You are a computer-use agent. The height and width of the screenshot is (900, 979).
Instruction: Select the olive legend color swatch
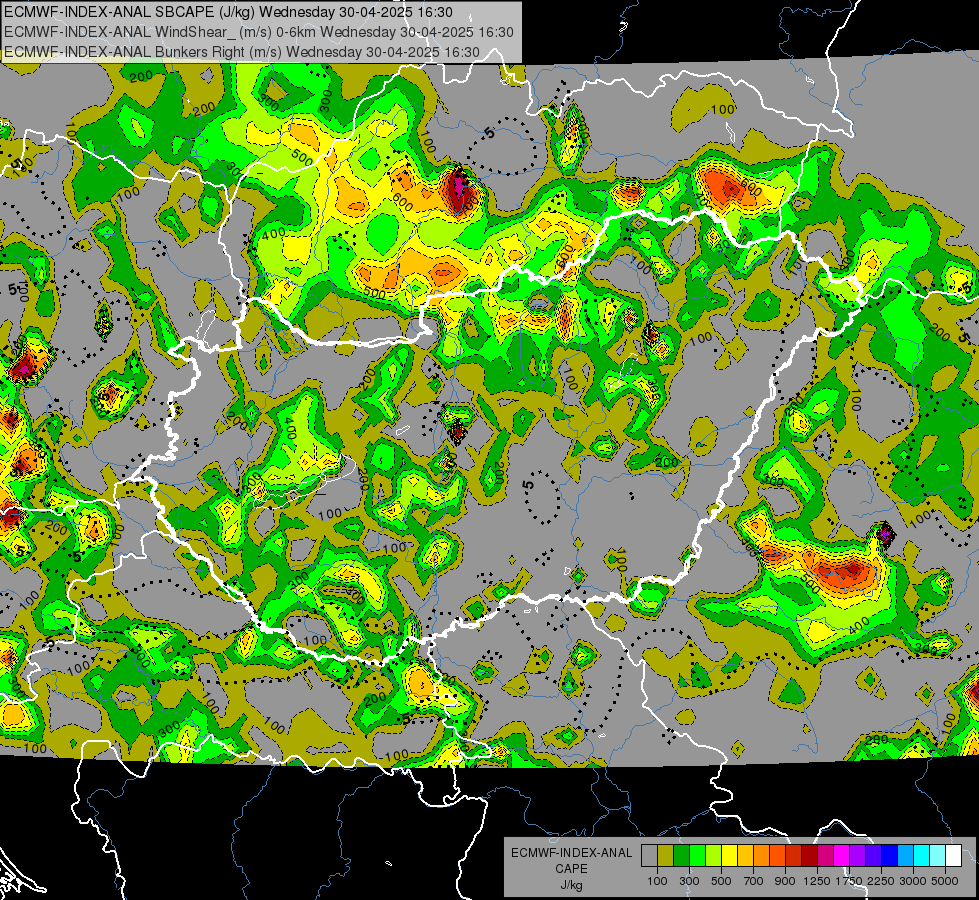click(x=666, y=855)
